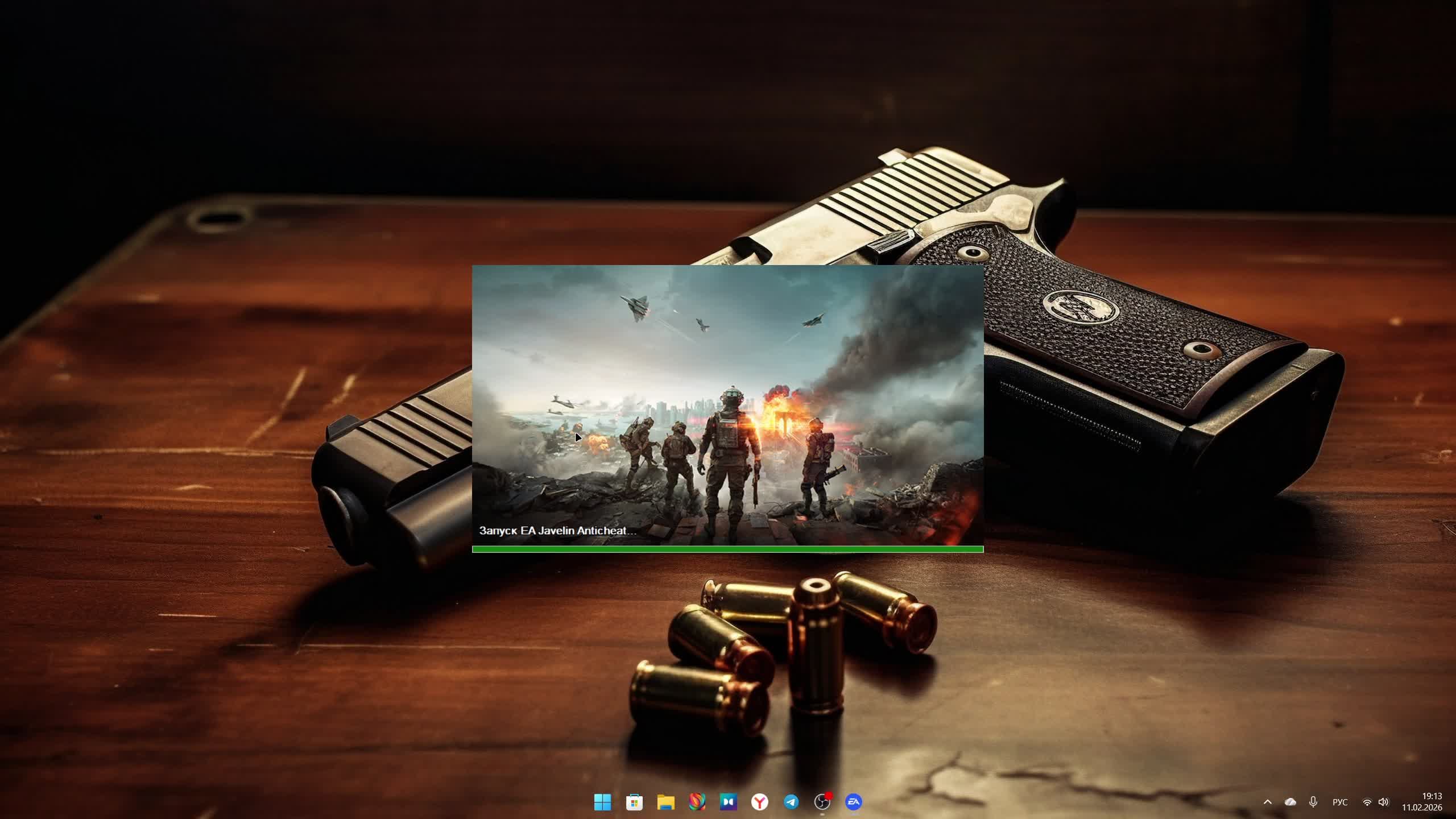Open the colorful tulip app icon

tap(697, 802)
